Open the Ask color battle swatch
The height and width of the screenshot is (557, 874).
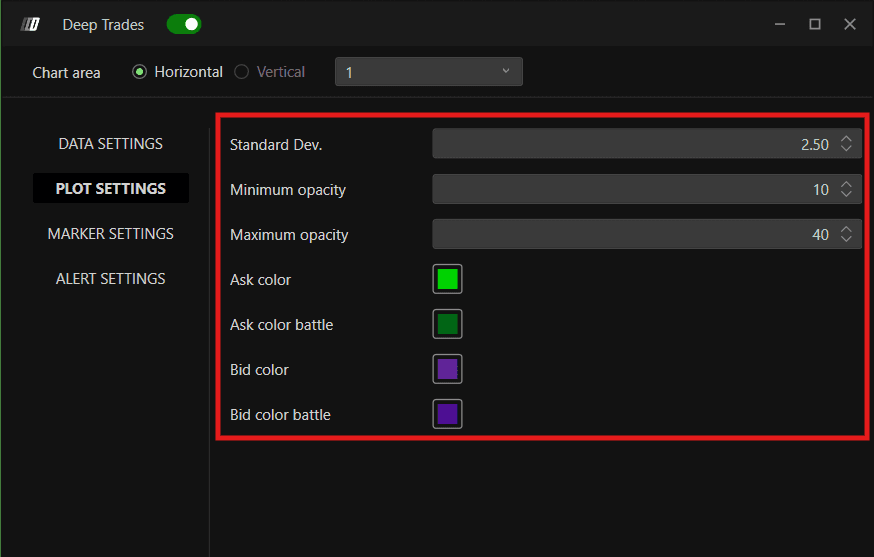448,324
